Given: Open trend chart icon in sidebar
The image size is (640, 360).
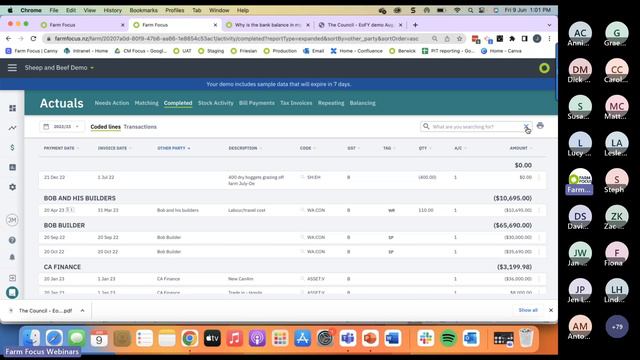Looking at the screenshot, I should point(13,128).
